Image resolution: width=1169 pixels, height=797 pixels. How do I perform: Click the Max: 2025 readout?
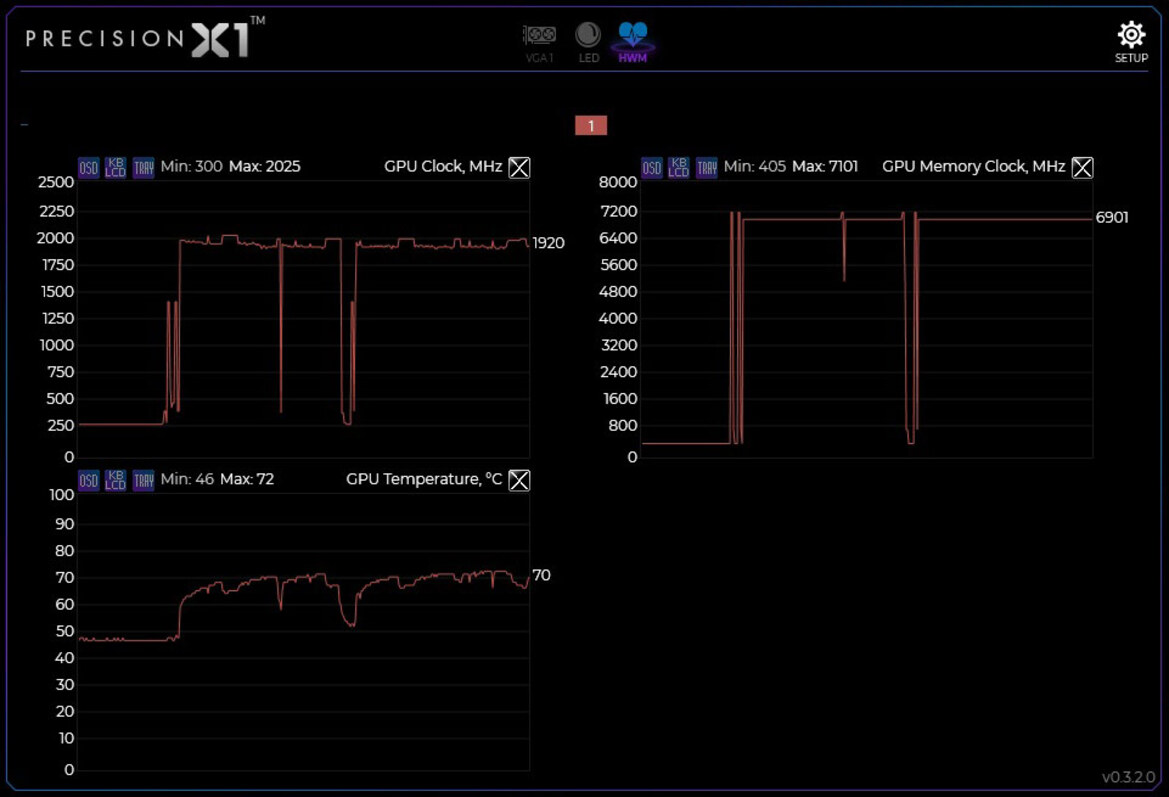tap(265, 166)
